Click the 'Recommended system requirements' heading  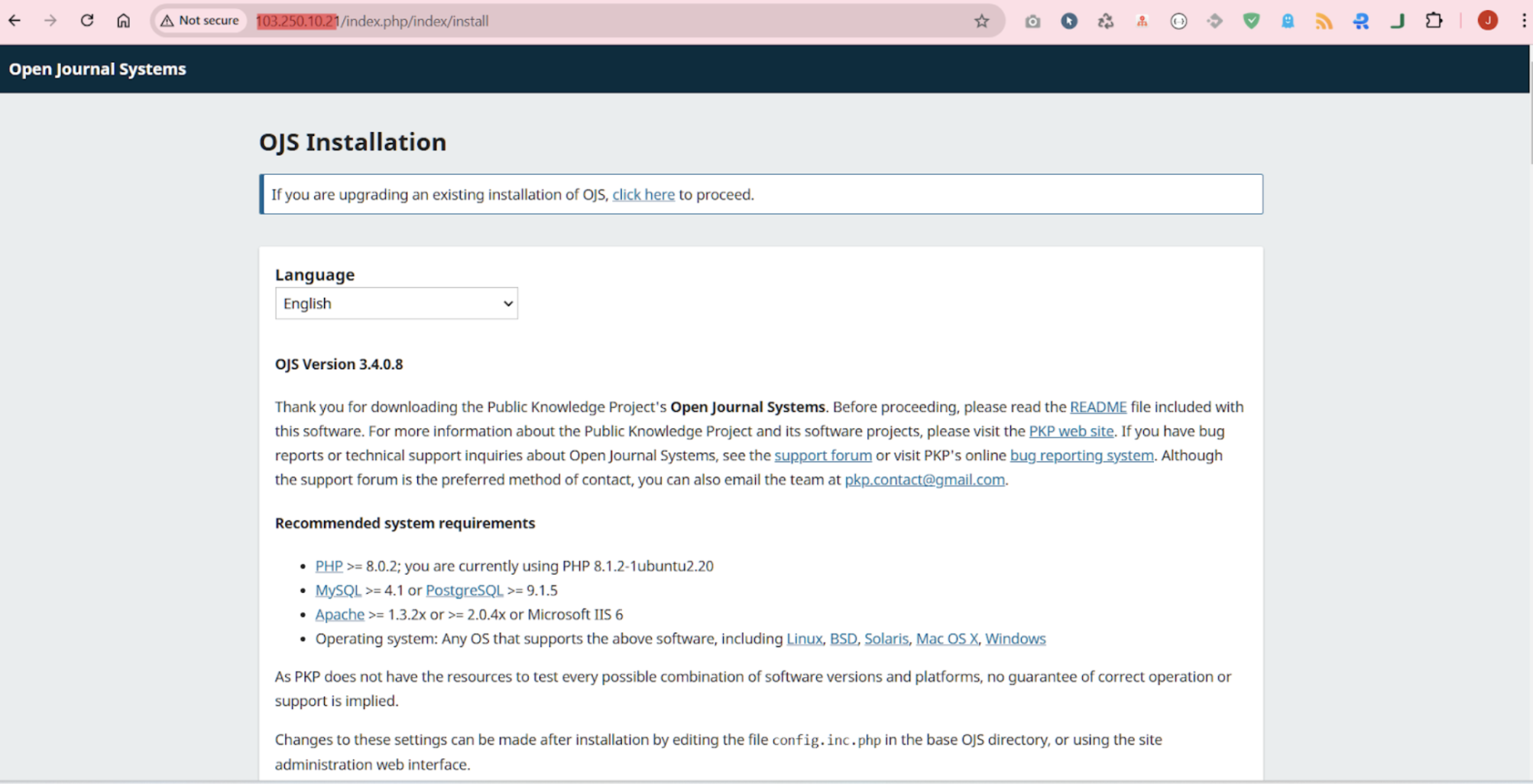coord(405,523)
